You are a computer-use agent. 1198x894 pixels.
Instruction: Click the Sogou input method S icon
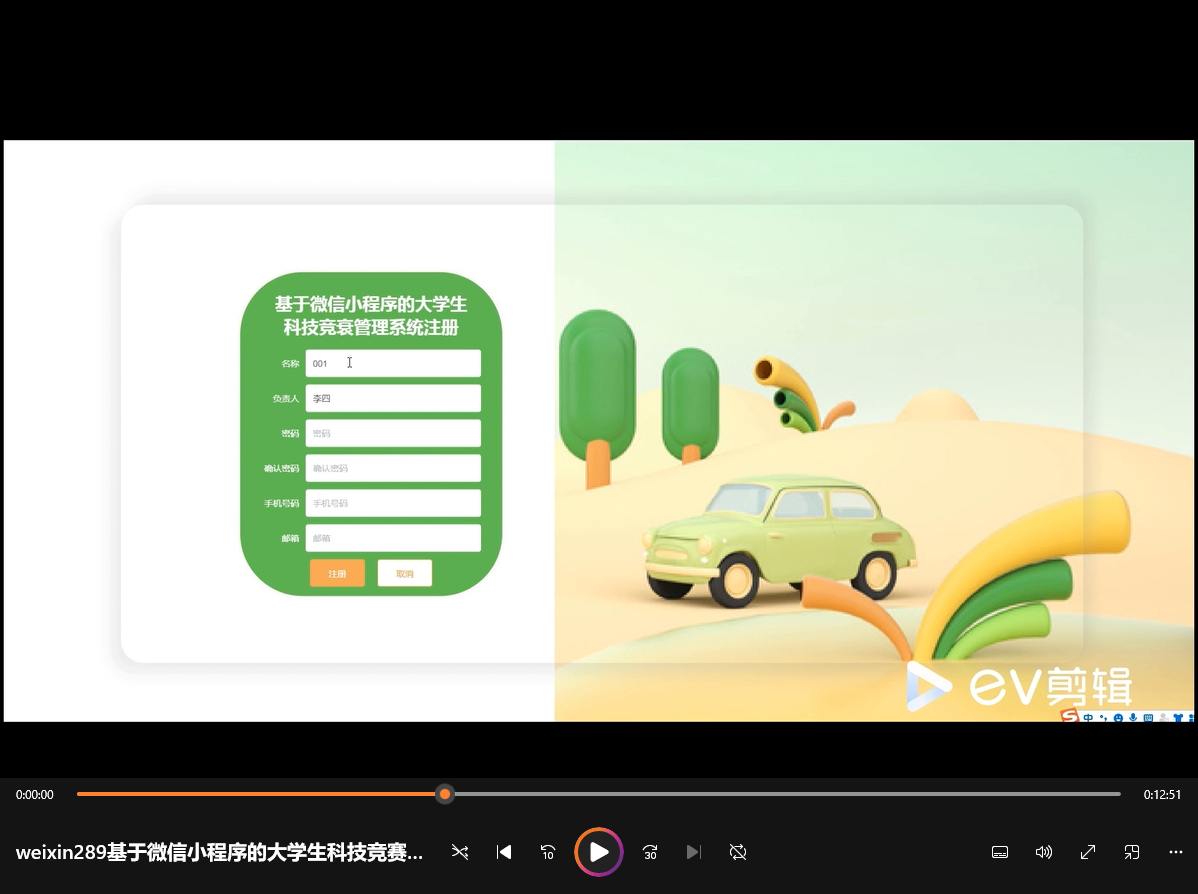[1070, 716]
